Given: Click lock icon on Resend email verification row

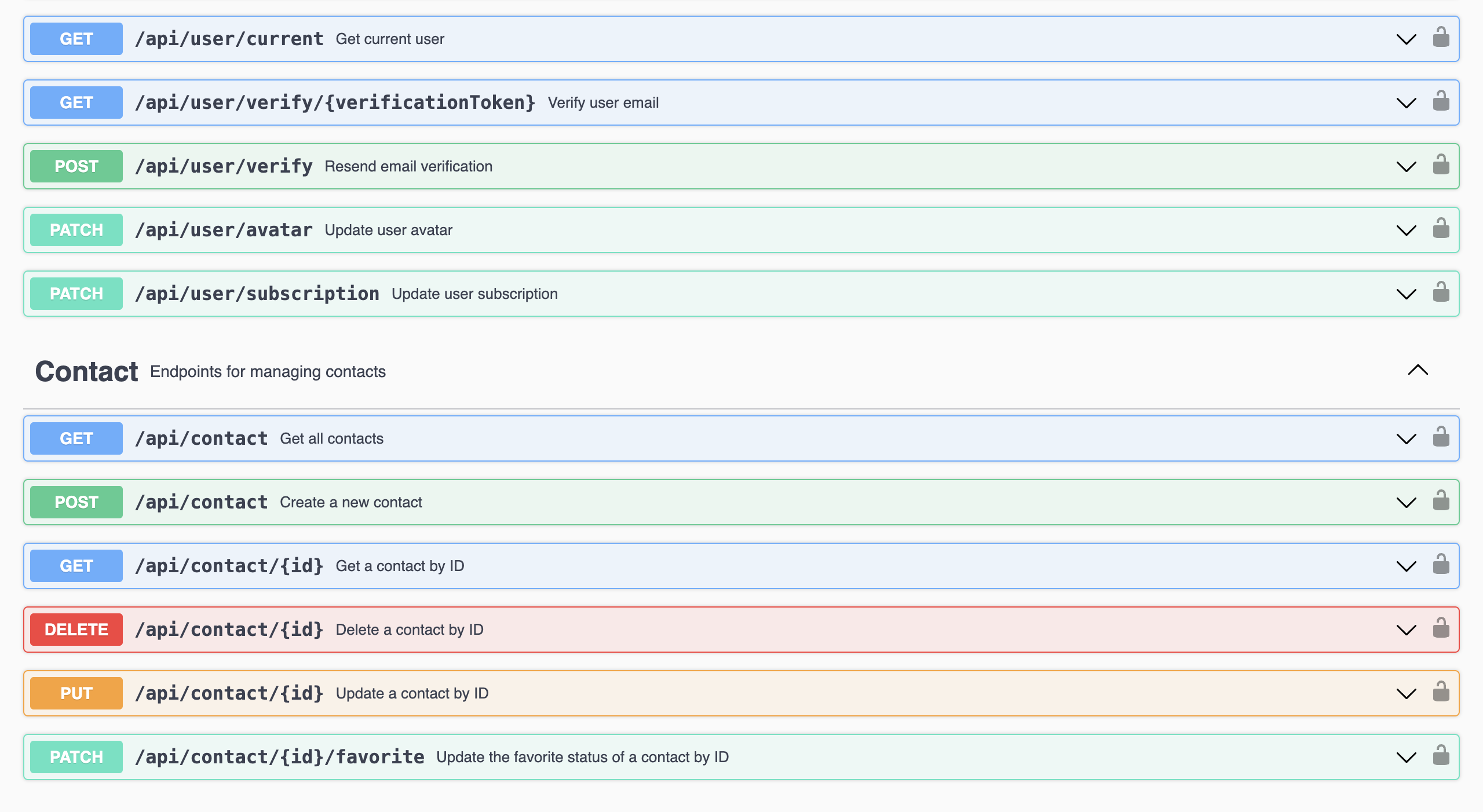Looking at the screenshot, I should pos(1441,165).
